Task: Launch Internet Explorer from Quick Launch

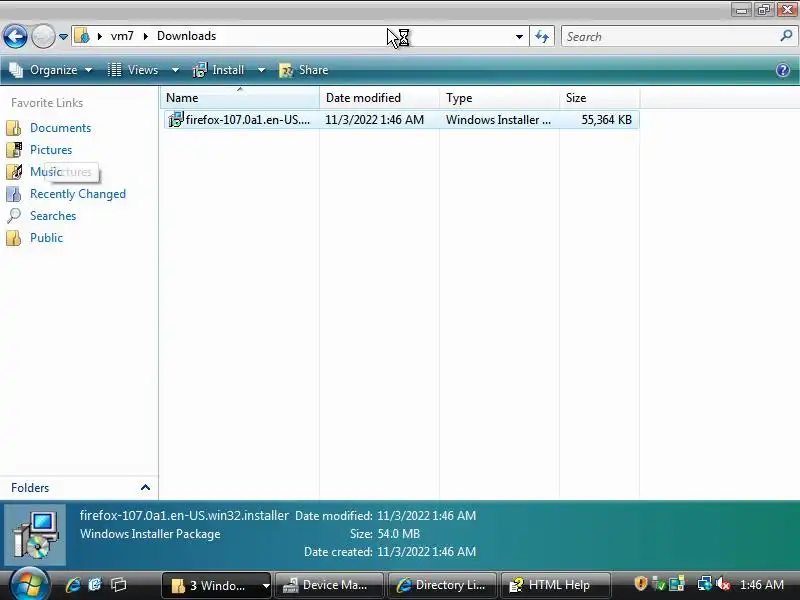Action: (73, 585)
